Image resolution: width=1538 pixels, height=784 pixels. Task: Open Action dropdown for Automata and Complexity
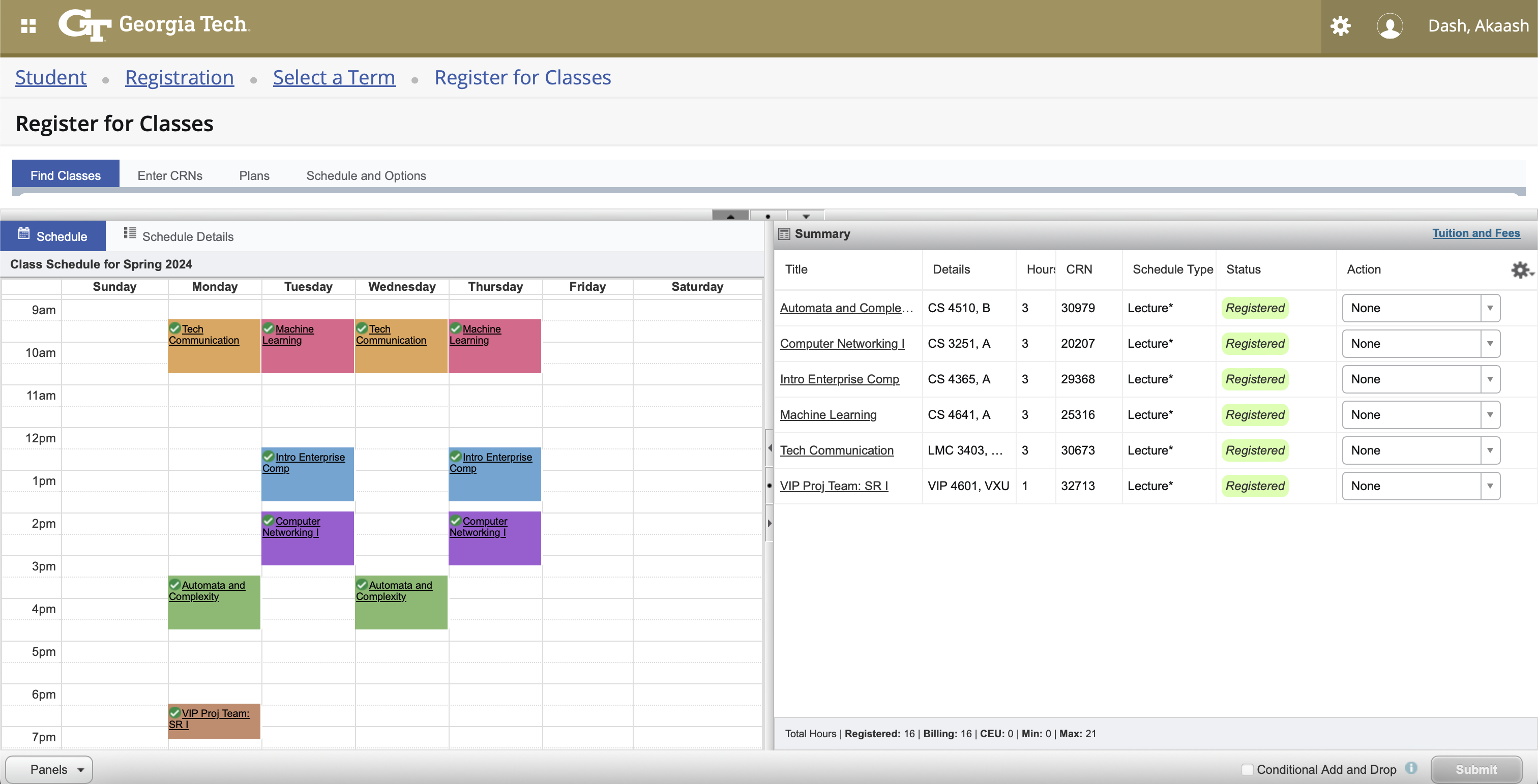click(1421, 308)
